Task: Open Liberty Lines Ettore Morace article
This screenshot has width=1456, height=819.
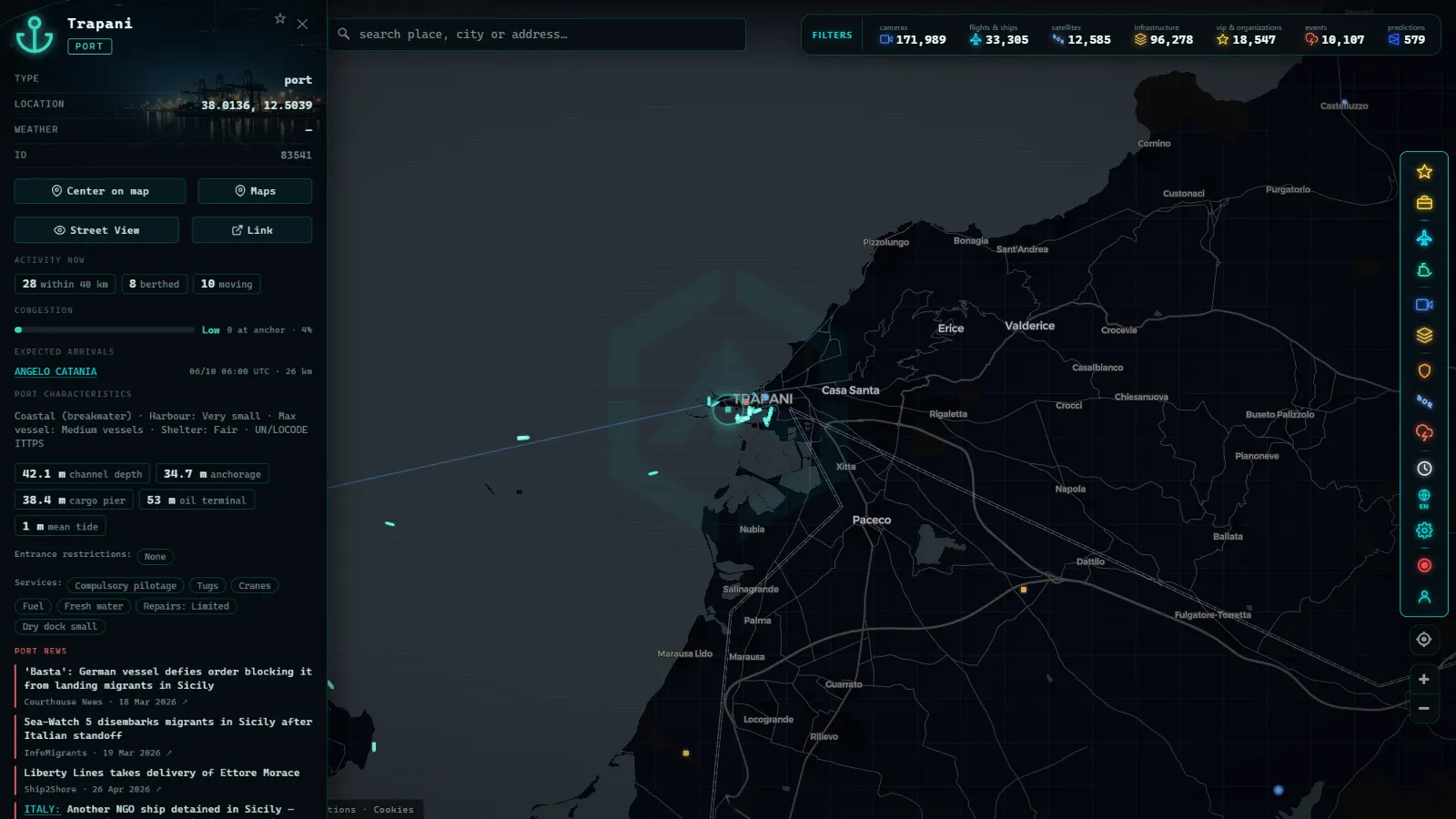Action: tap(161, 773)
